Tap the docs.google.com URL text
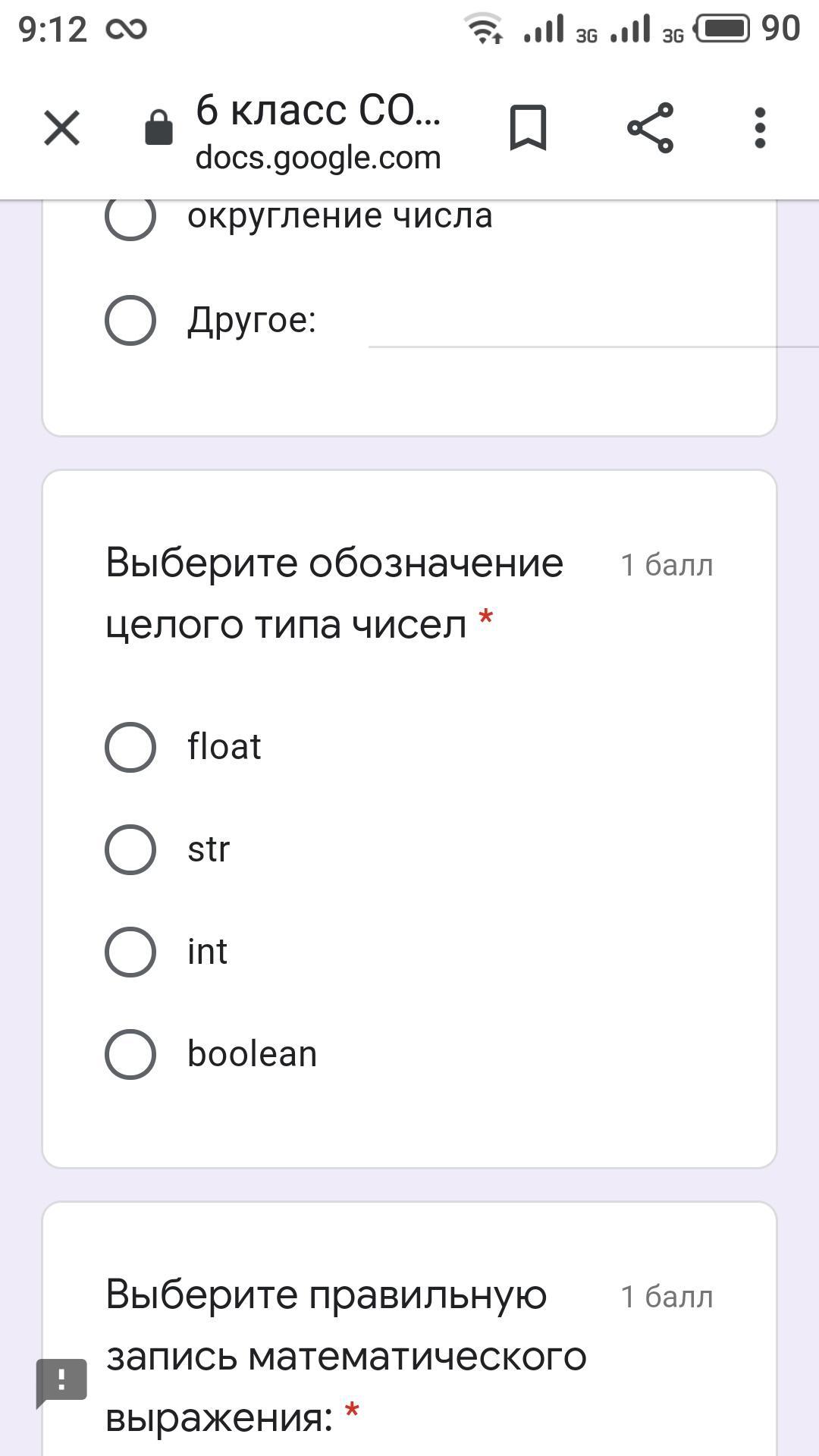 coord(318,158)
